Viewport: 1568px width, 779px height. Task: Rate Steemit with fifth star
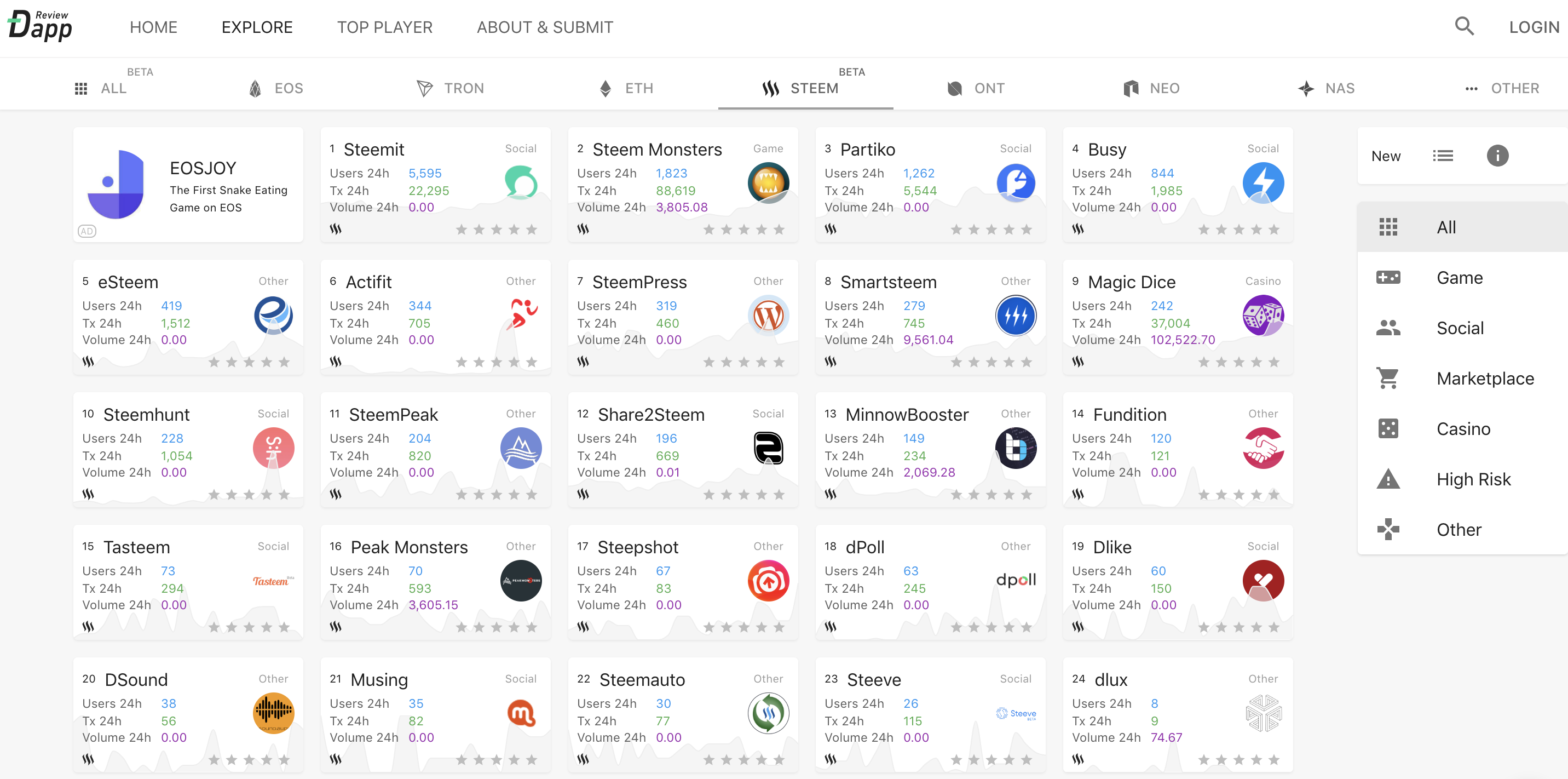click(532, 230)
